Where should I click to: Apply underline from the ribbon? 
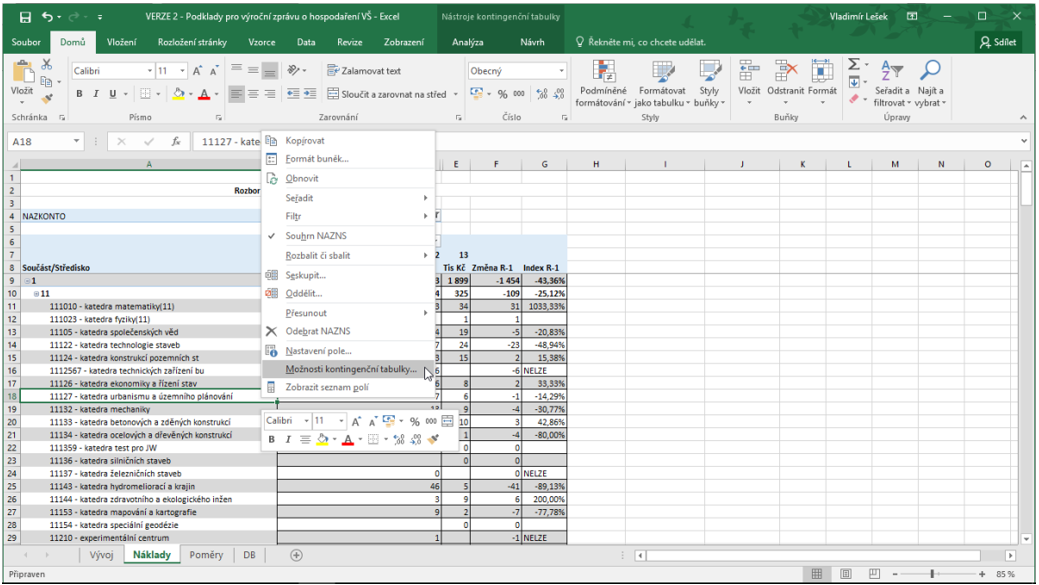tap(113, 94)
